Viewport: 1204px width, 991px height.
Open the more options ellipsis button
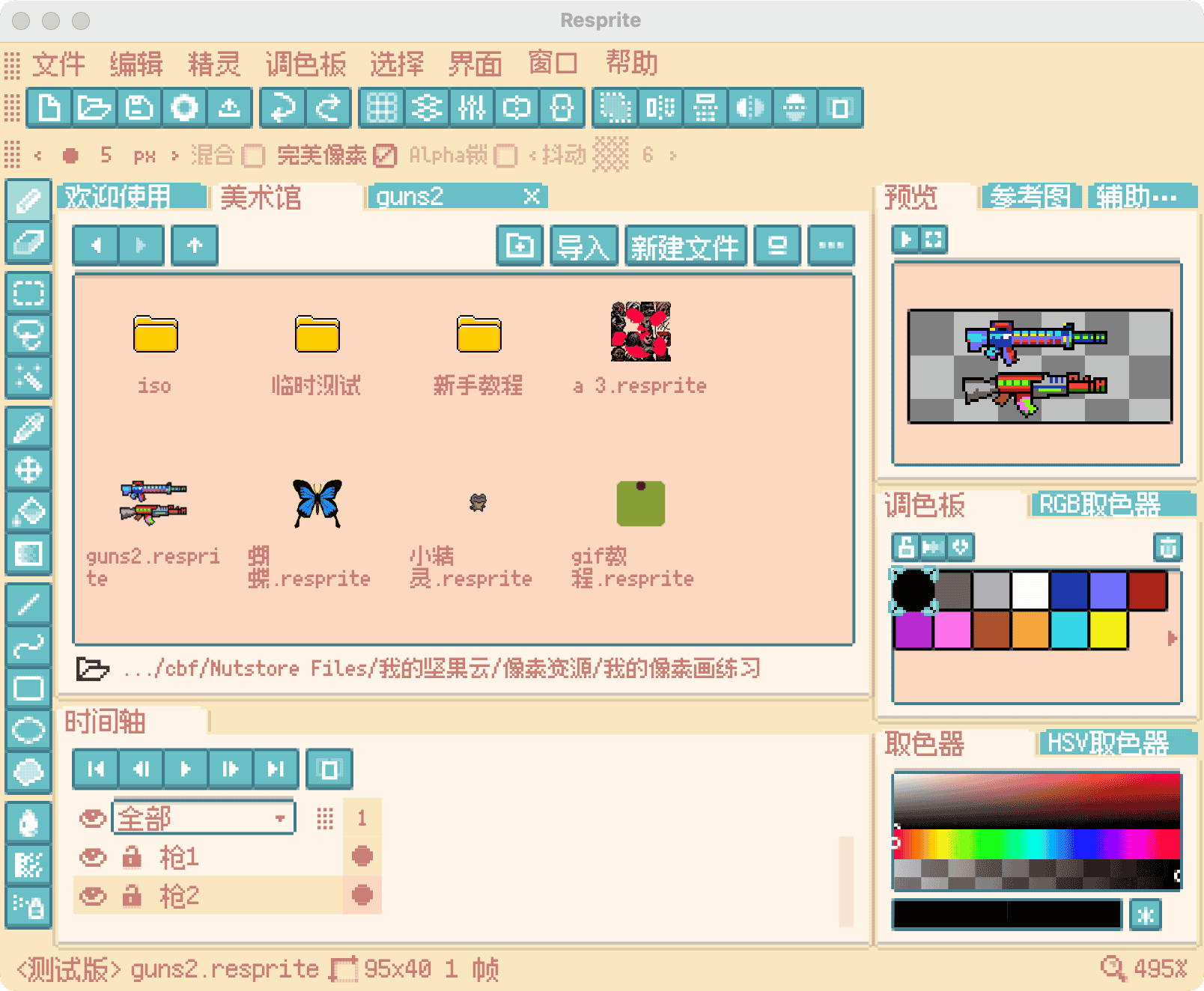tap(831, 246)
